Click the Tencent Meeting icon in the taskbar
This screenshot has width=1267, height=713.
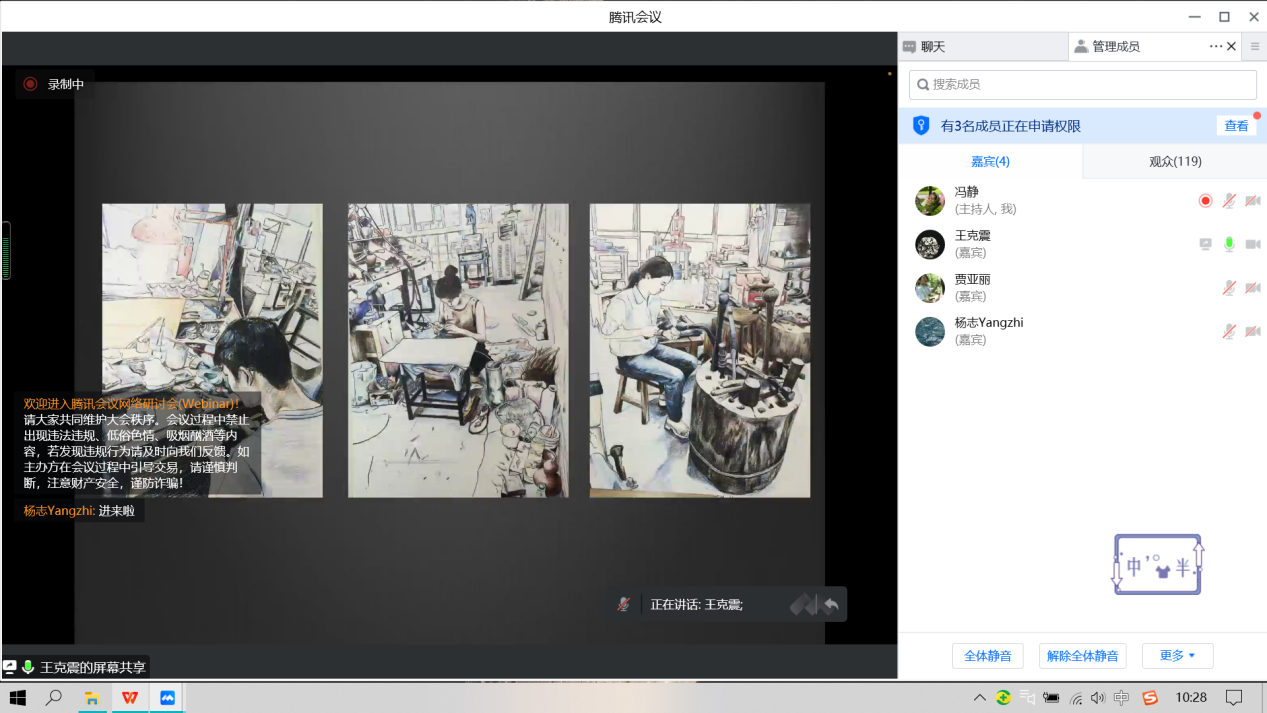[167, 697]
